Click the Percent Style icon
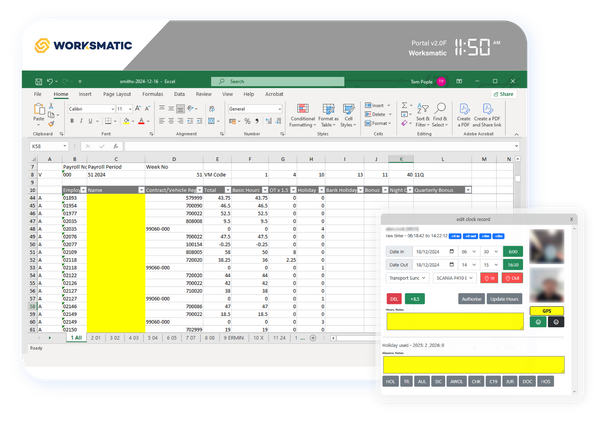This screenshot has height=427, width=600. (248, 121)
